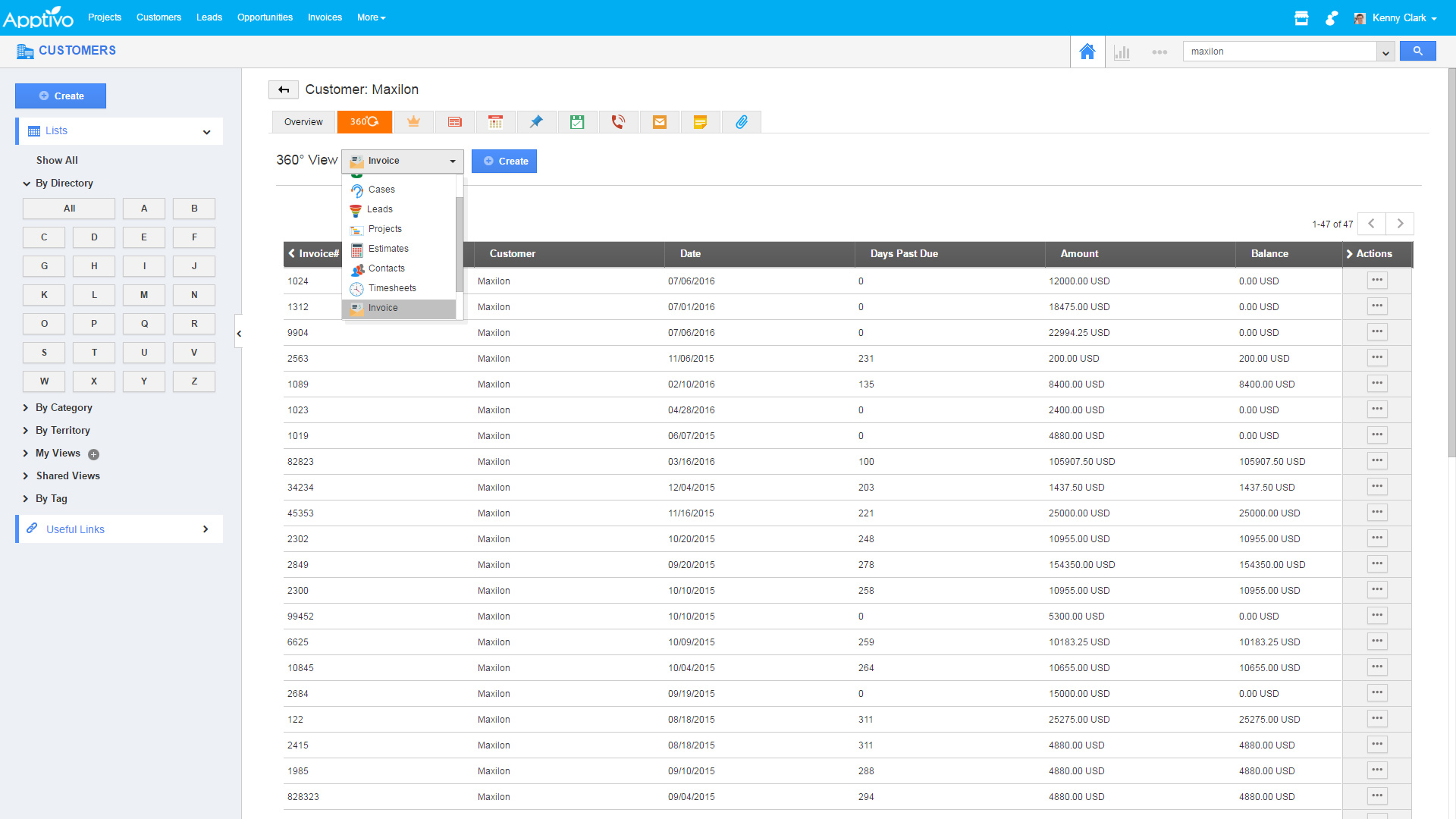The width and height of the screenshot is (1456, 819).
Task: Filter directory by letter M
Action: pyautogui.click(x=144, y=295)
